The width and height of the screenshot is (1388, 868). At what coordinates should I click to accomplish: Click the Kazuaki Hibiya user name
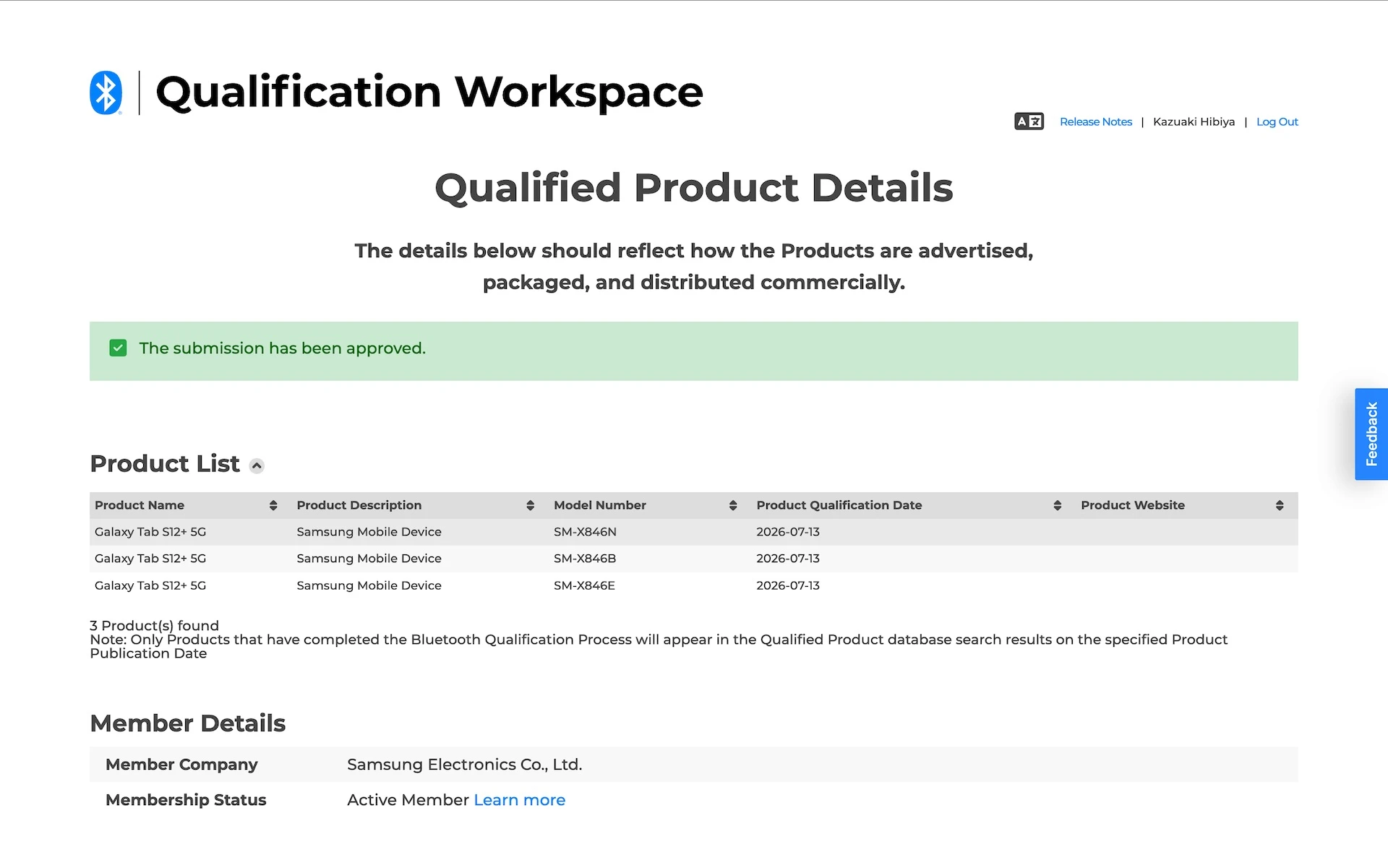click(x=1194, y=121)
